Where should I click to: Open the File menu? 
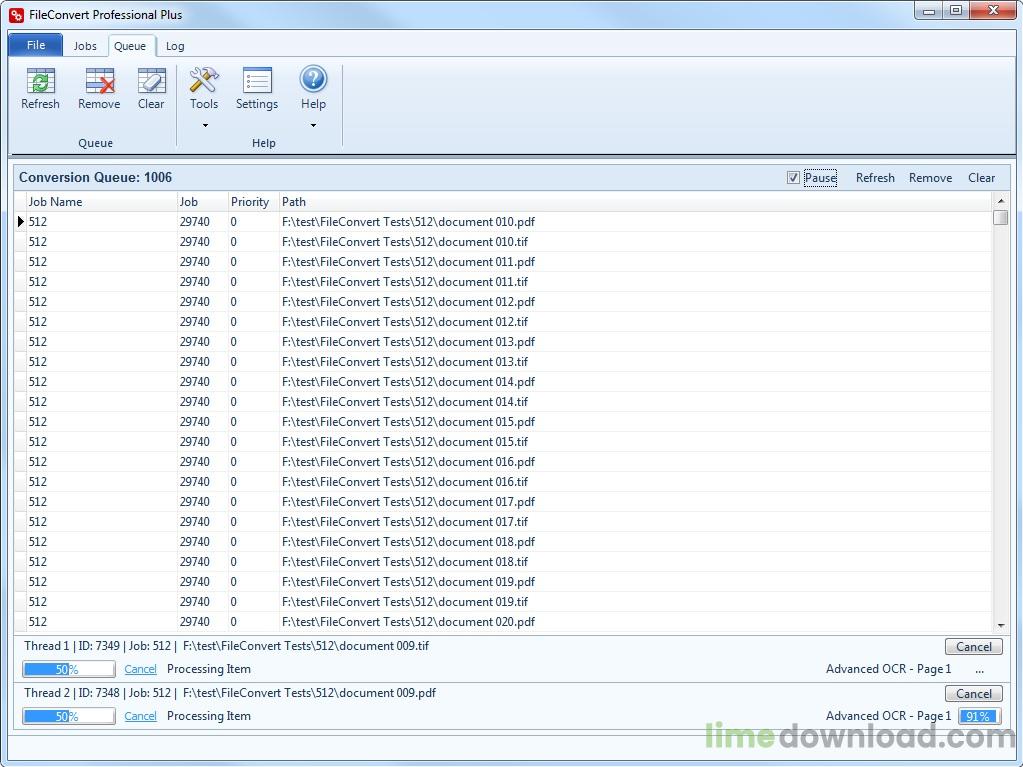click(36, 45)
